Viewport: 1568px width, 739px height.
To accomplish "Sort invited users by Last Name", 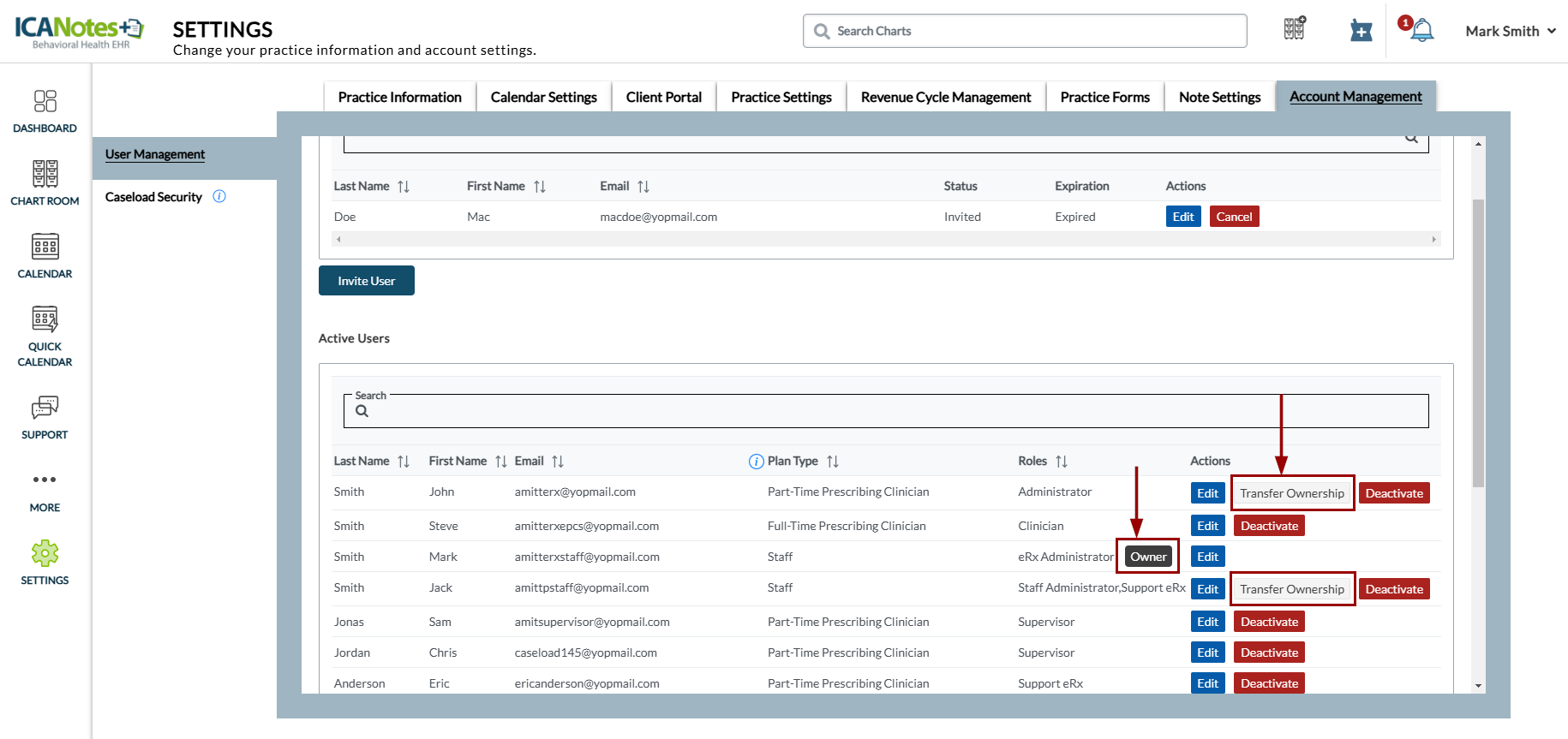I will (x=404, y=187).
